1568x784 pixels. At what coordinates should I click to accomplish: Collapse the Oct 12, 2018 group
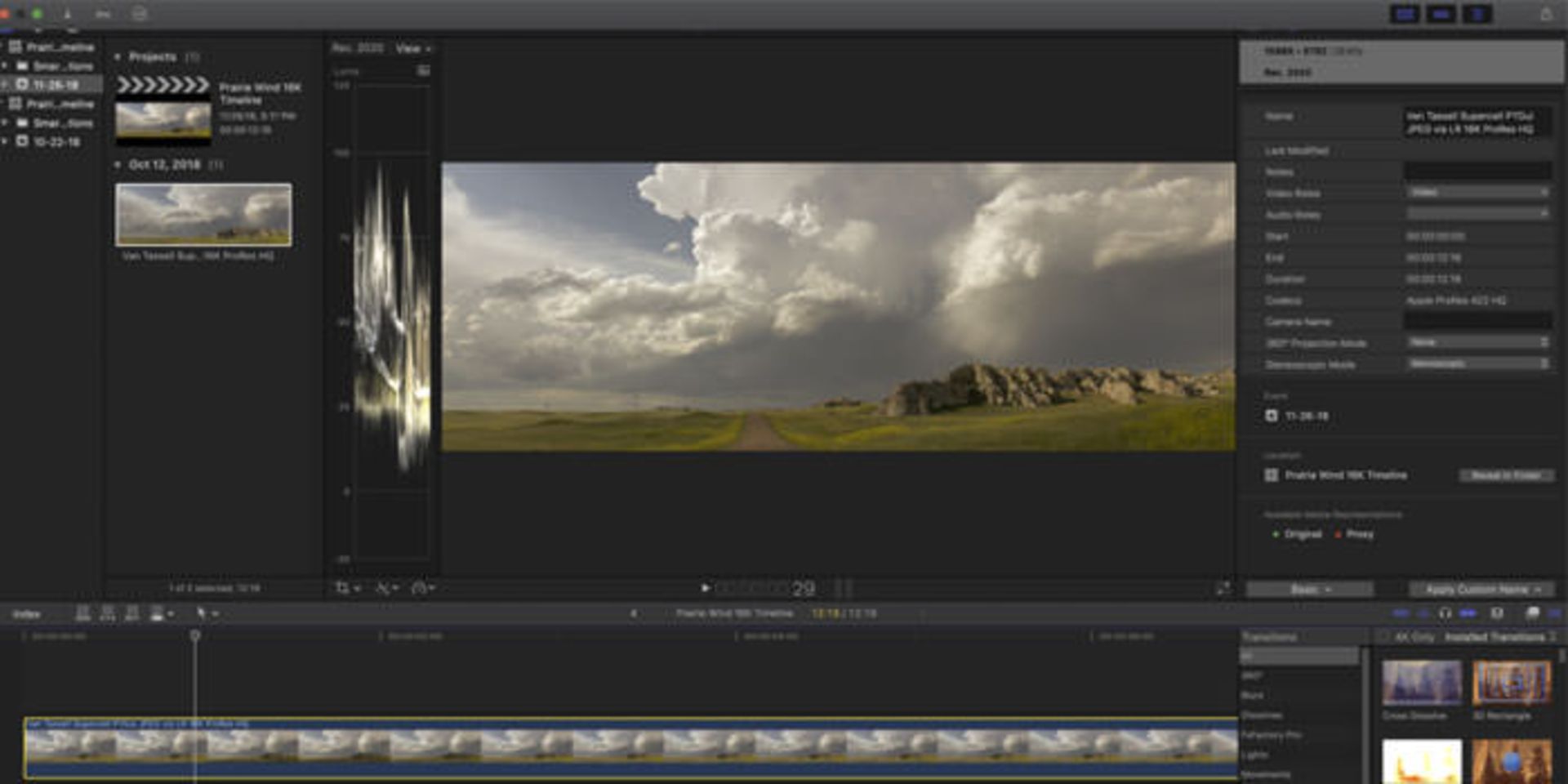118,165
